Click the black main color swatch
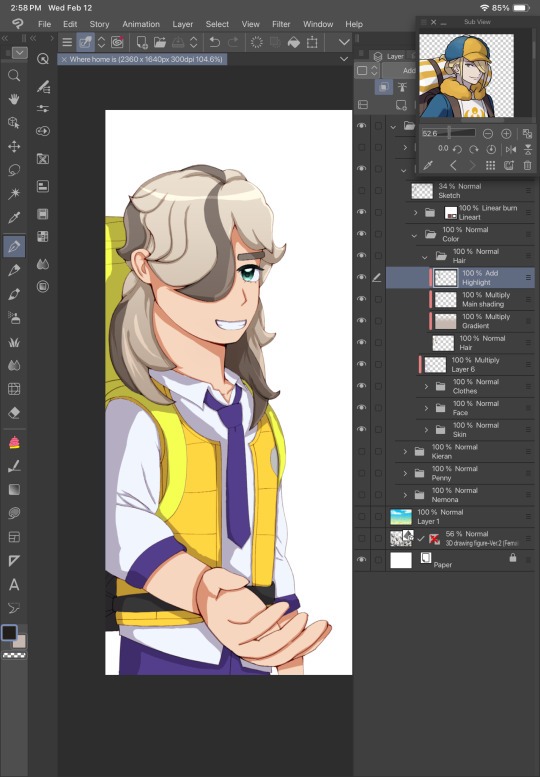 (x=9, y=632)
